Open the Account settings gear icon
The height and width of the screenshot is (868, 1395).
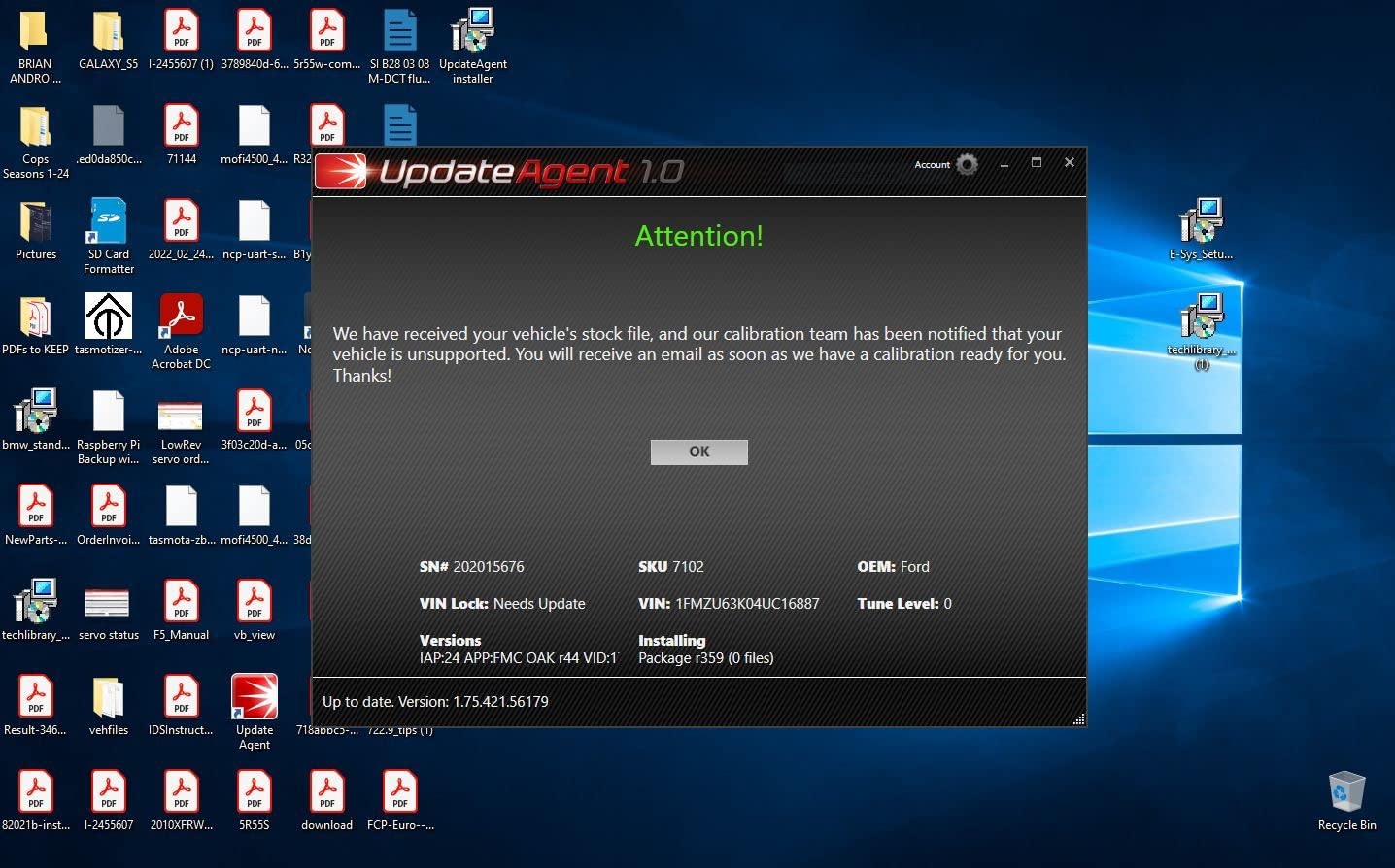click(x=967, y=164)
